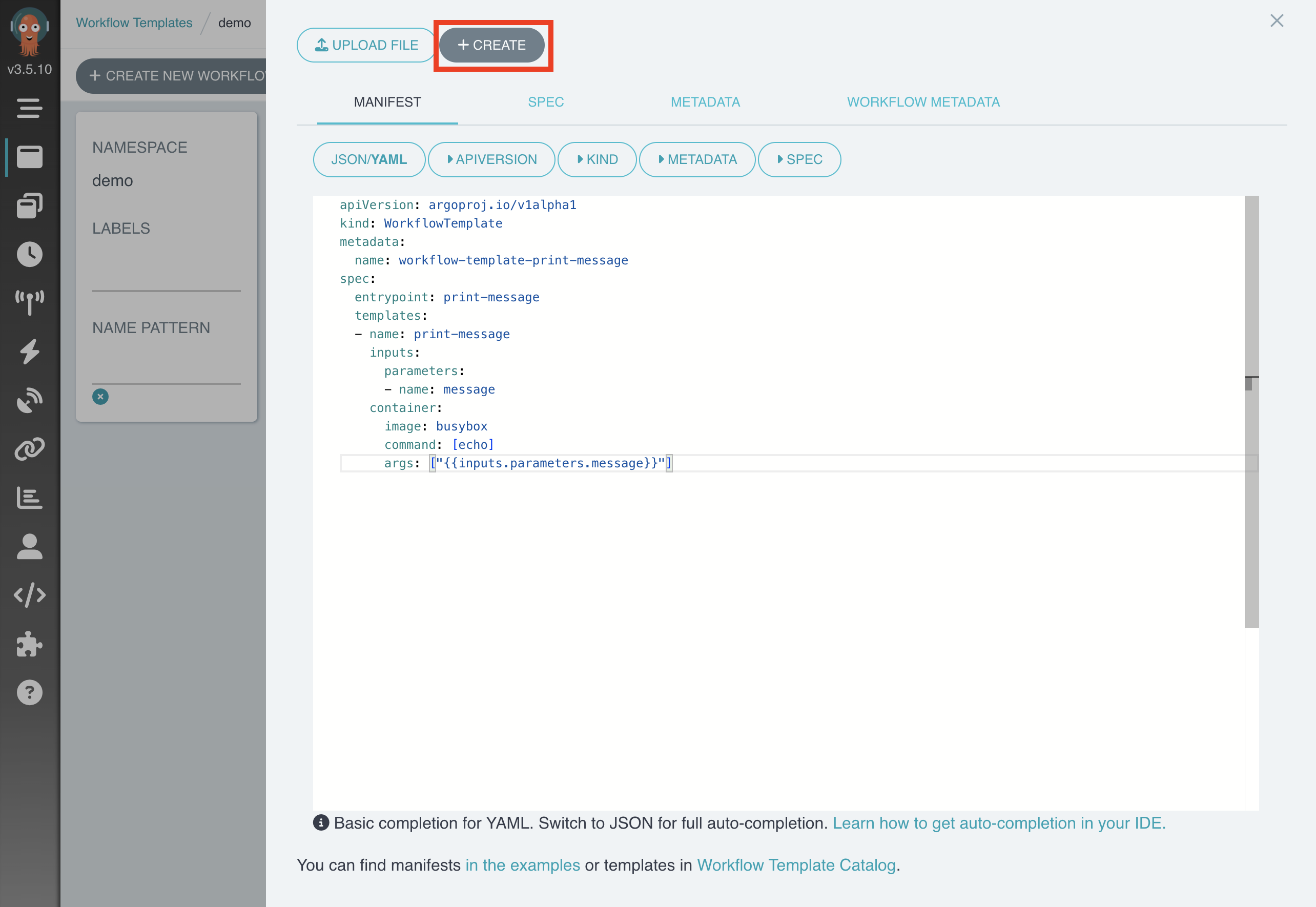Image resolution: width=1316 pixels, height=907 pixels.
Task: Open Workflow Templates stacked-windows icon
Action: (29, 205)
